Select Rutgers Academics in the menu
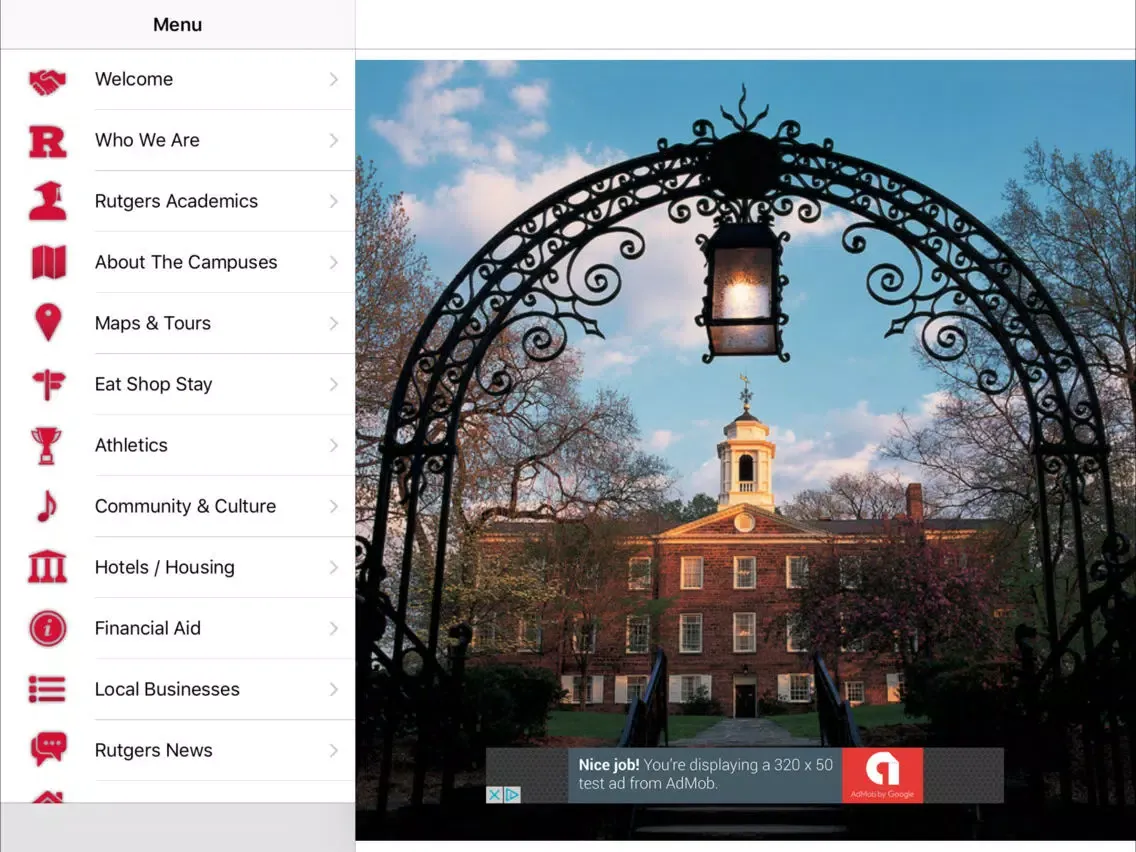This screenshot has height=852, width=1136. [178, 201]
